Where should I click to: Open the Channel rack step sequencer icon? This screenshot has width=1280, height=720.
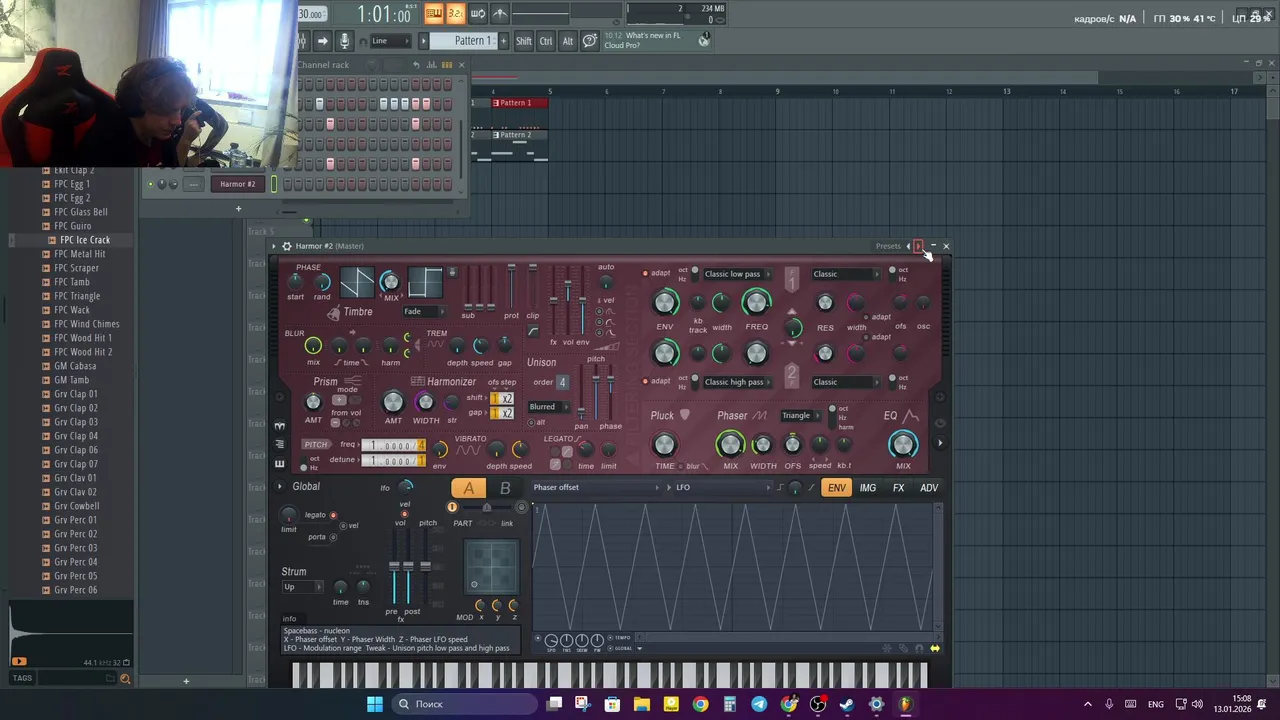(447, 65)
